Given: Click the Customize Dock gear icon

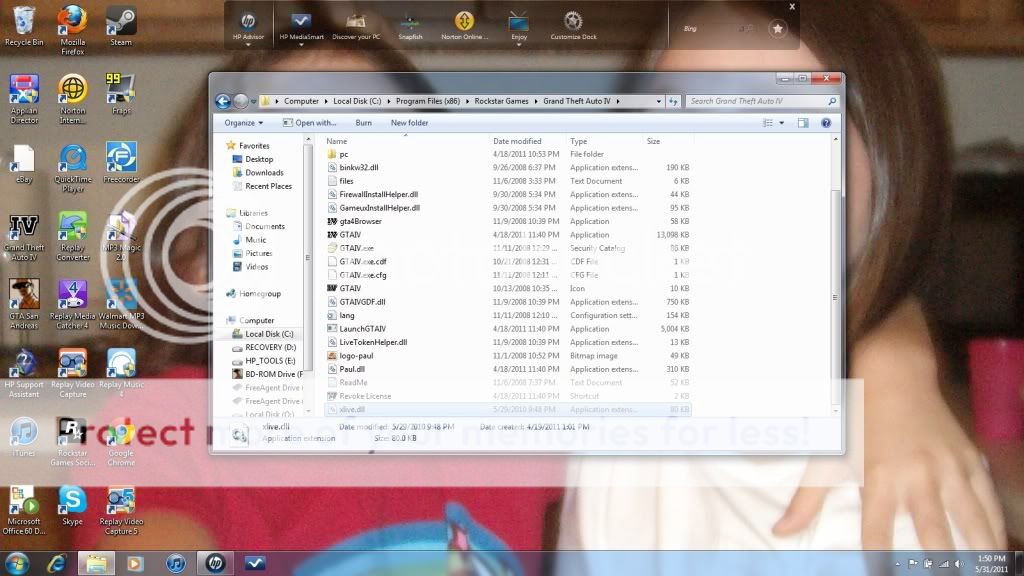Looking at the screenshot, I should click(573, 26).
